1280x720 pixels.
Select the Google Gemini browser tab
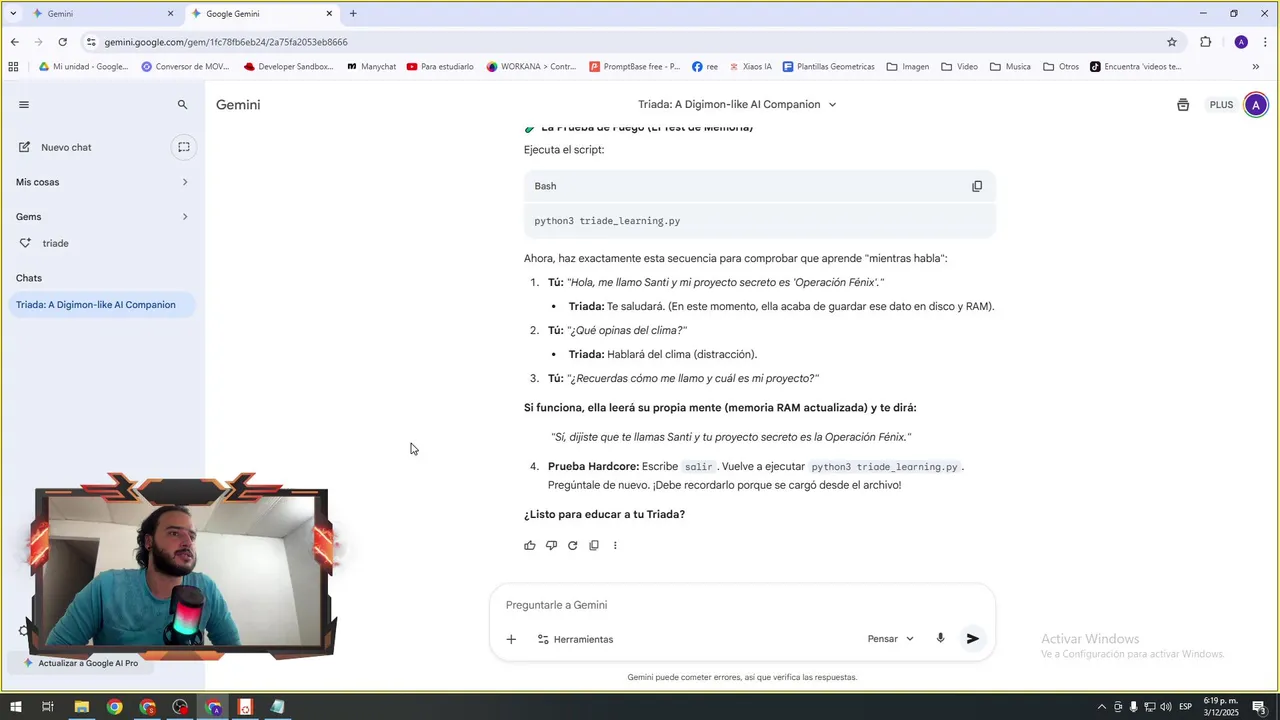pos(260,14)
